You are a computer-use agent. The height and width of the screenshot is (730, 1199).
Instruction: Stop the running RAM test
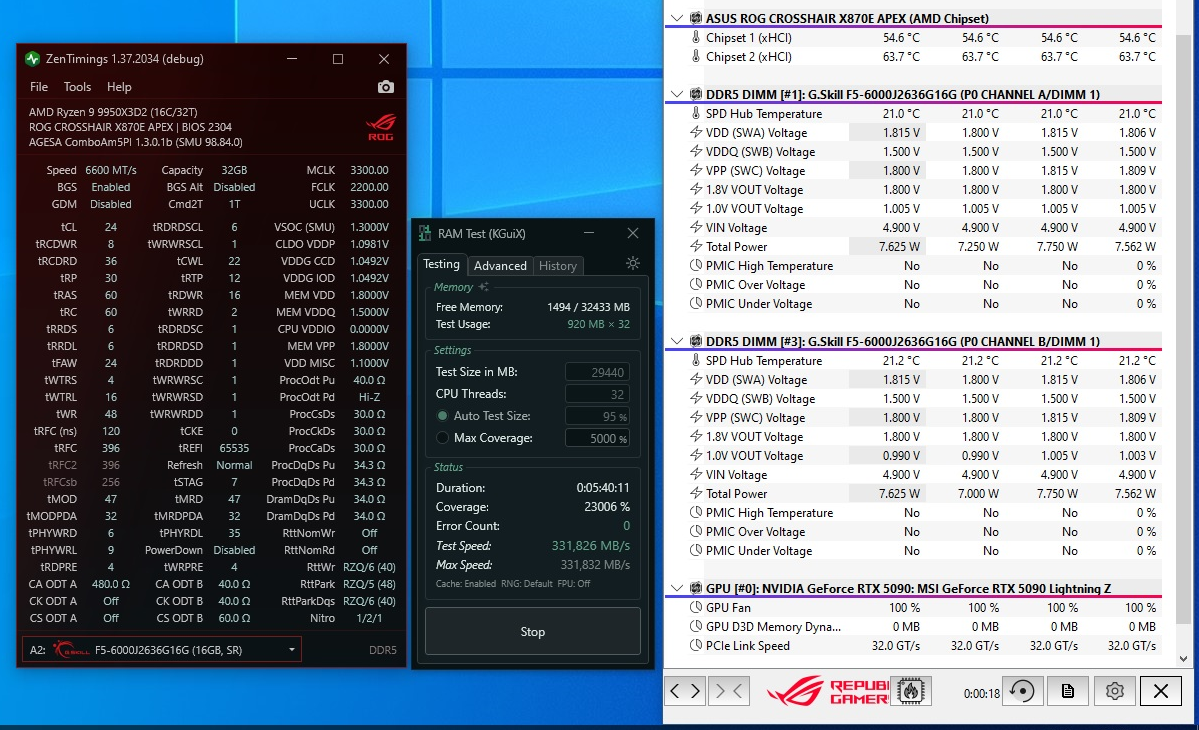pos(532,631)
